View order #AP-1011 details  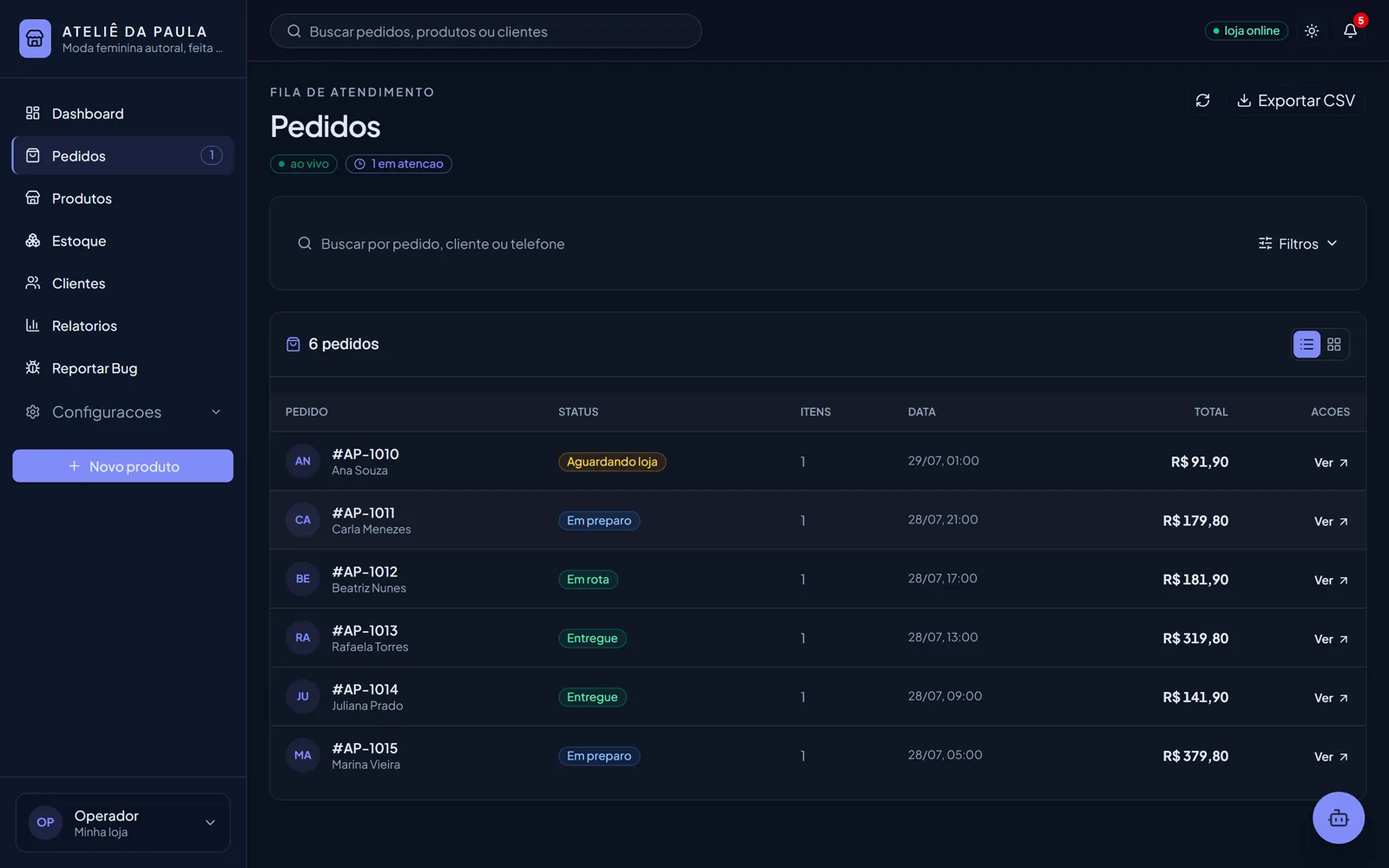(x=1331, y=522)
